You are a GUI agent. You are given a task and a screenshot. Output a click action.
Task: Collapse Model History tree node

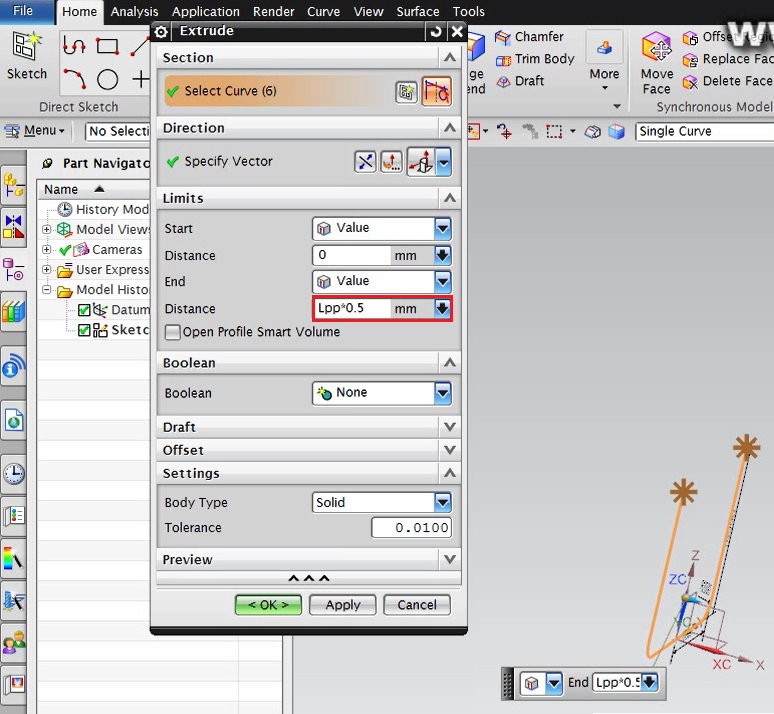point(46,290)
